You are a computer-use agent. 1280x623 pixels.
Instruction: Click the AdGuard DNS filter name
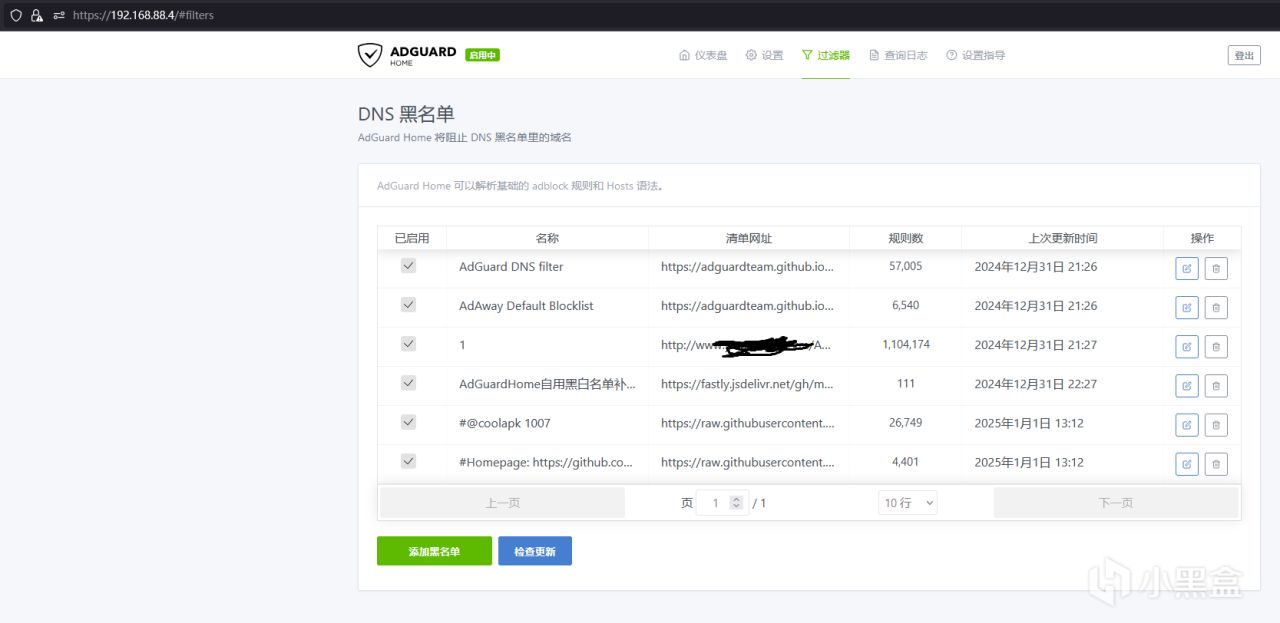(511, 267)
